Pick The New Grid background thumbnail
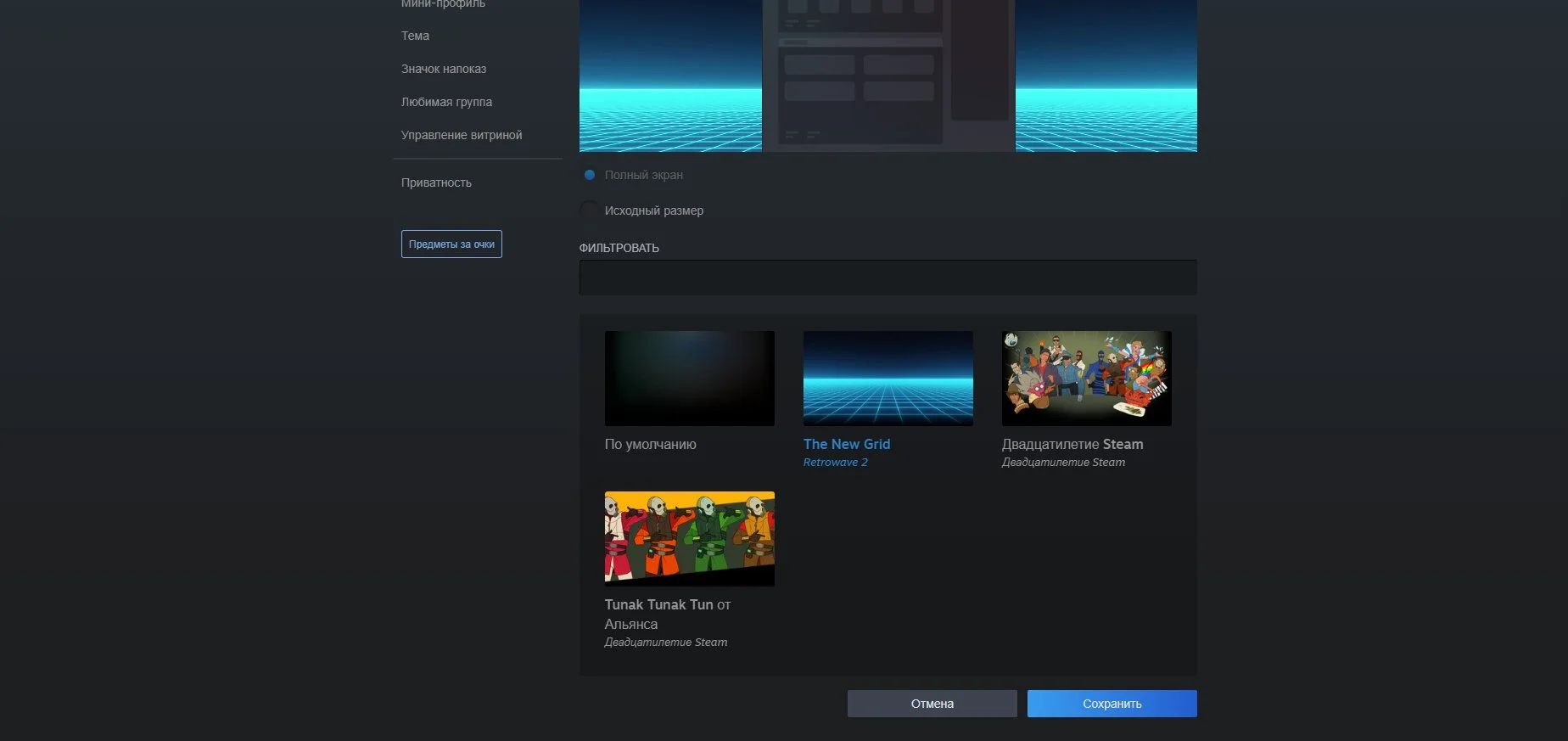 coord(888,379)
